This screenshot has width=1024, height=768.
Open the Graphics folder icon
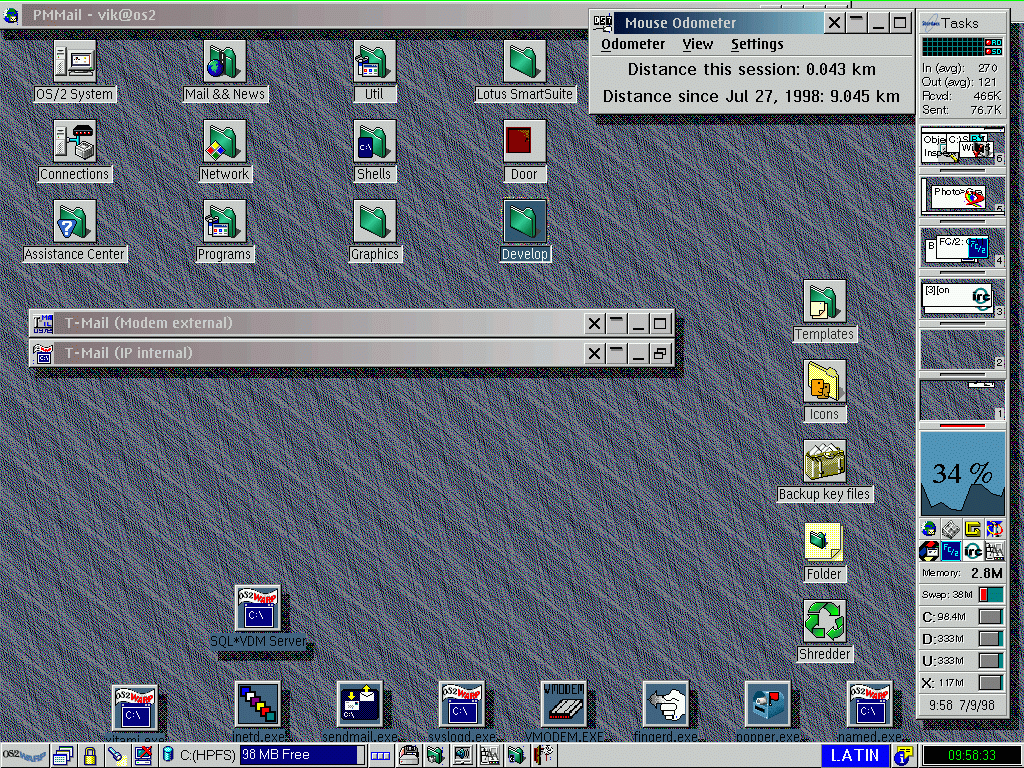click(x=374, y=222)
